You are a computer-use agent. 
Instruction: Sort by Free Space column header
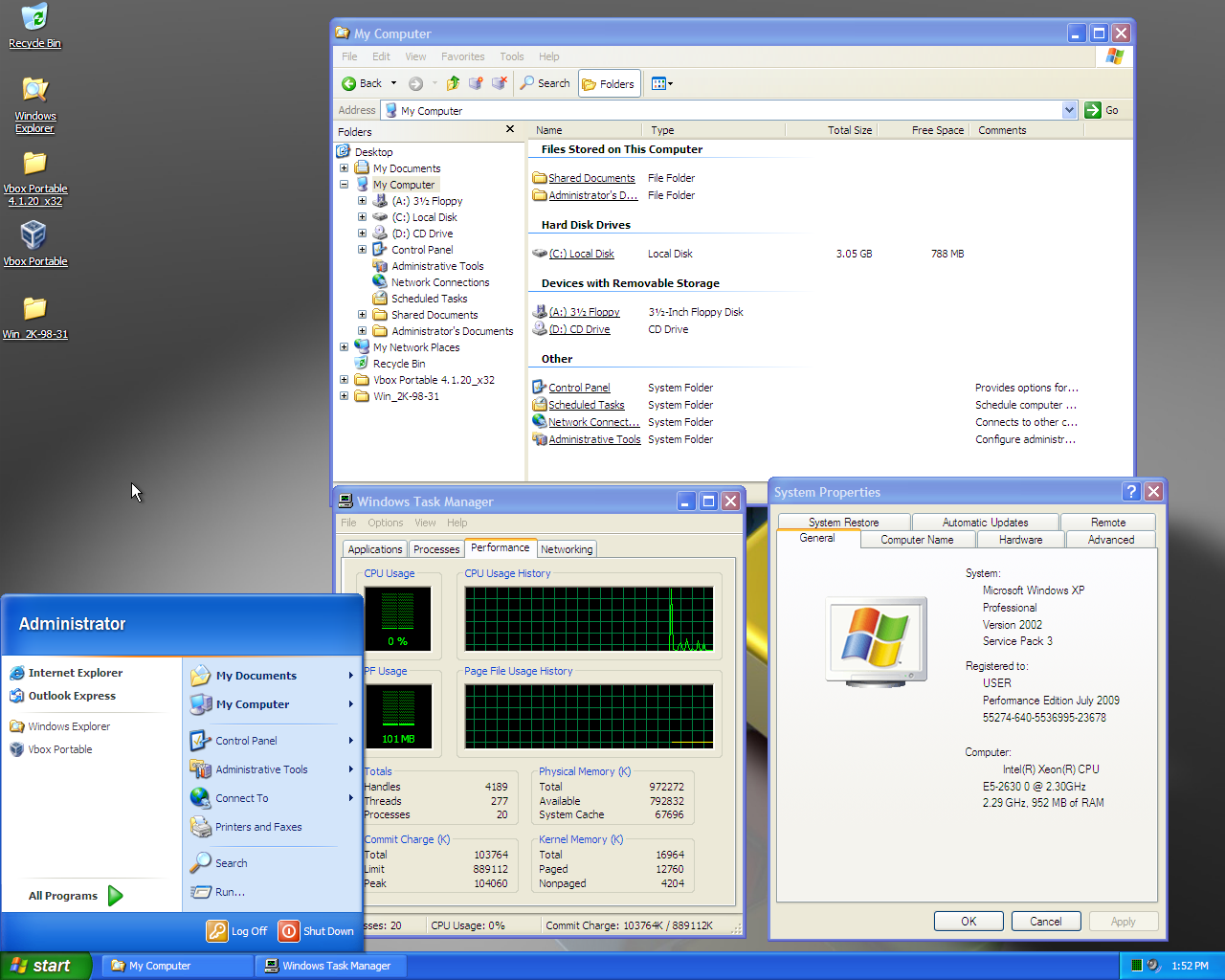(923, 130)
